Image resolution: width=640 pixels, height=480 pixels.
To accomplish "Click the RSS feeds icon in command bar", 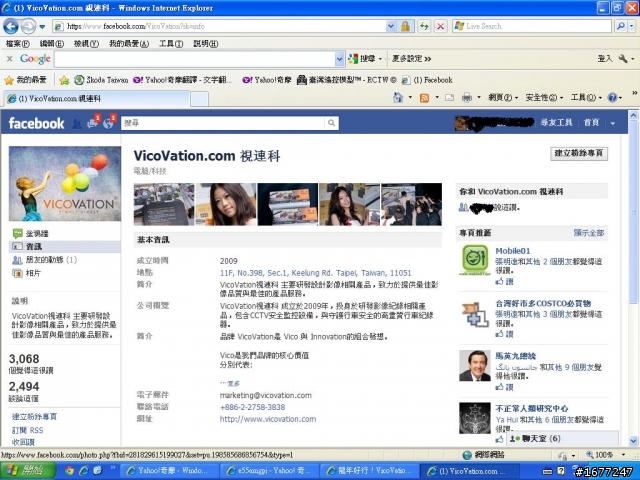I will click(424, 98).
